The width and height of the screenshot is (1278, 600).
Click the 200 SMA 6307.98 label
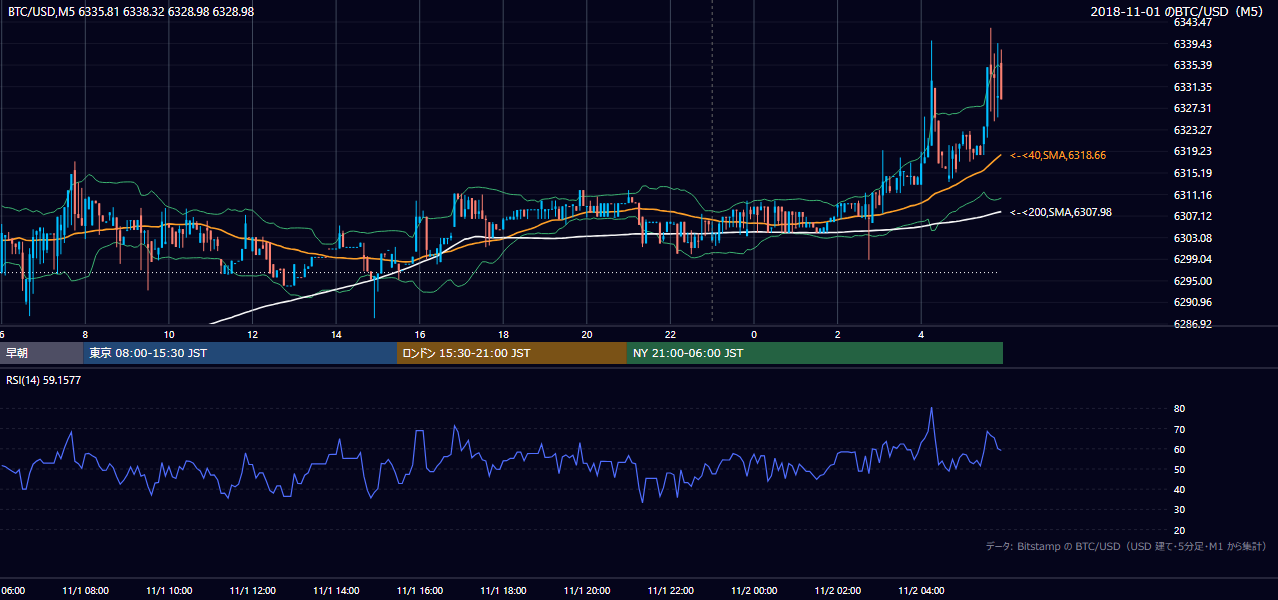coord(1060,212)
